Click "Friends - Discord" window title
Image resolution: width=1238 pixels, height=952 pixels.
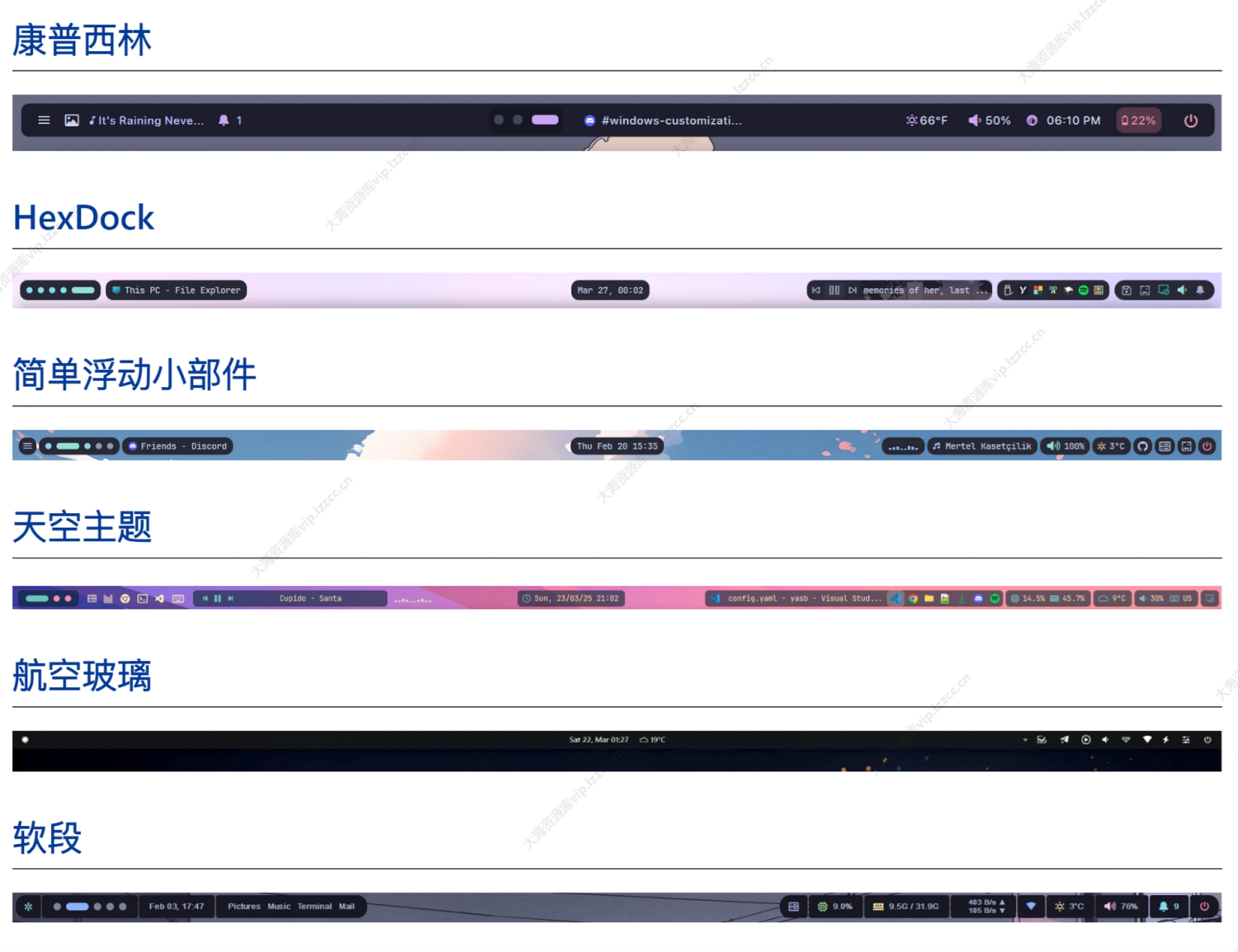click(x=177, y=446)
